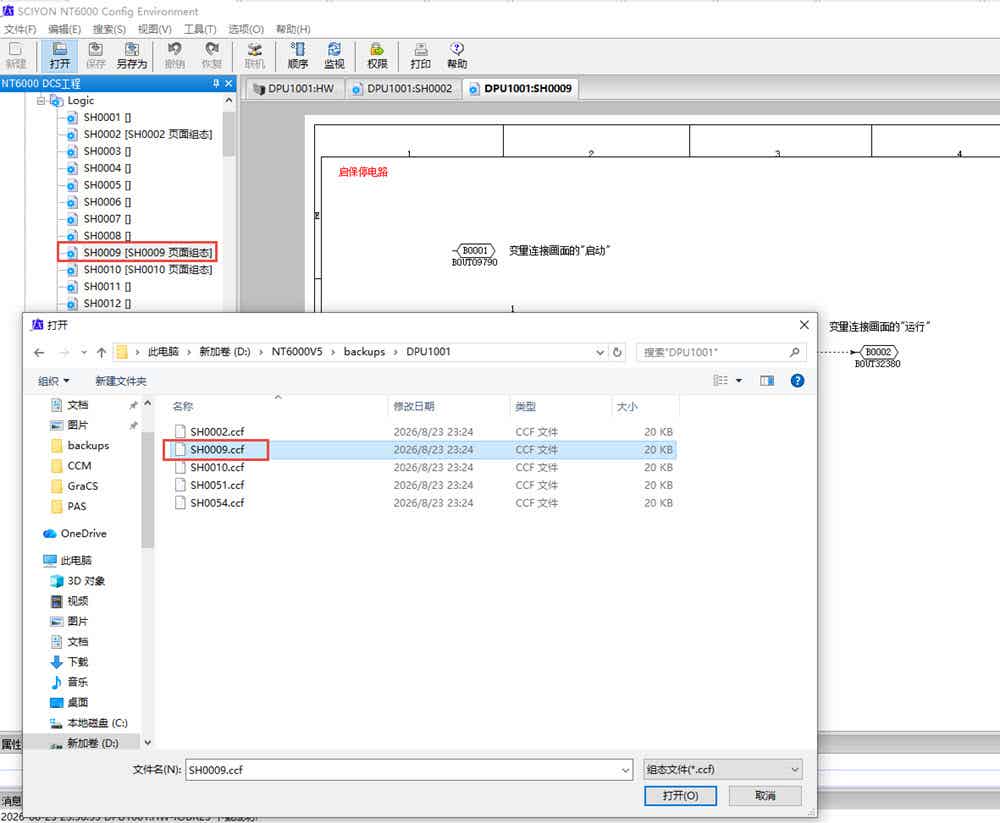Select the OneDrive item in navigation pane
The width and height of the screenshot is (1000, 823).
[75, 533]
